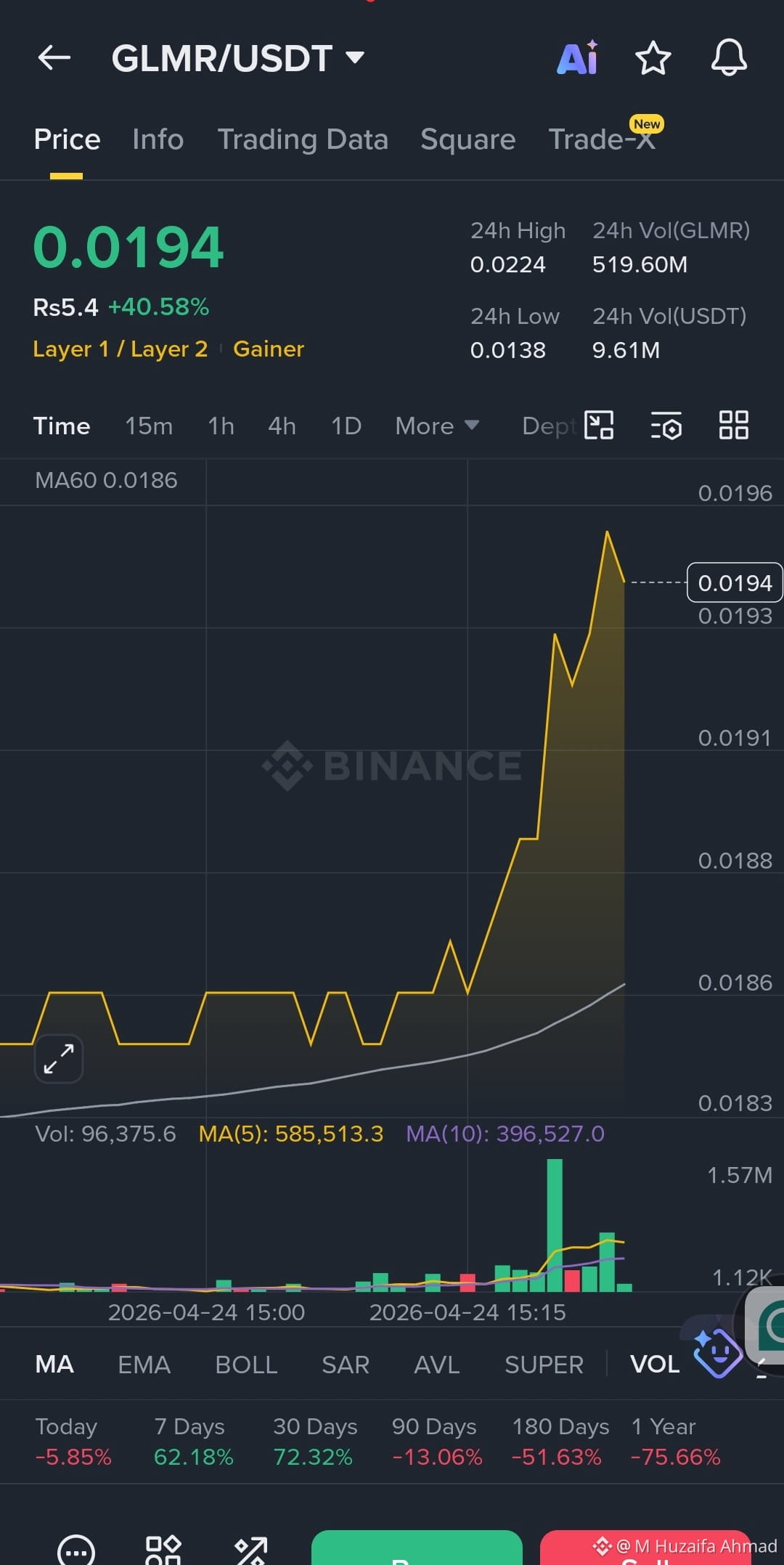This screenshot has height=1565, width=784.
Task: Tap the 24h Low value 0.0138
Action: pyautogui.click(x=508, y=350)
